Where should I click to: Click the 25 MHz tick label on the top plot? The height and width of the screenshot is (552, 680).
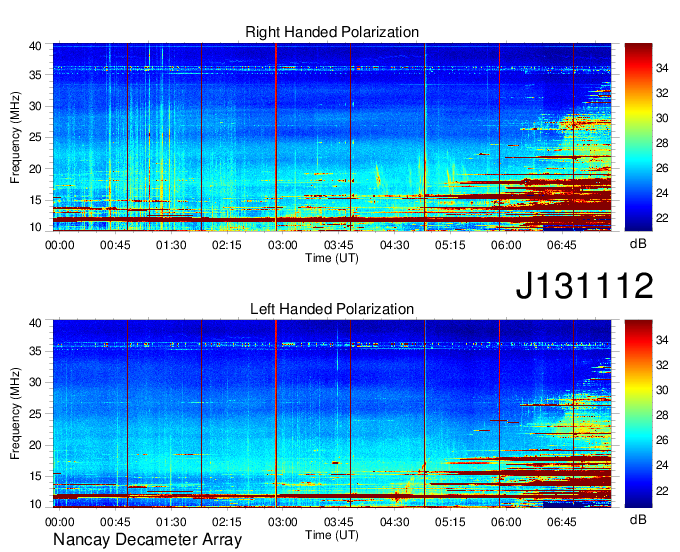[35, 137]
